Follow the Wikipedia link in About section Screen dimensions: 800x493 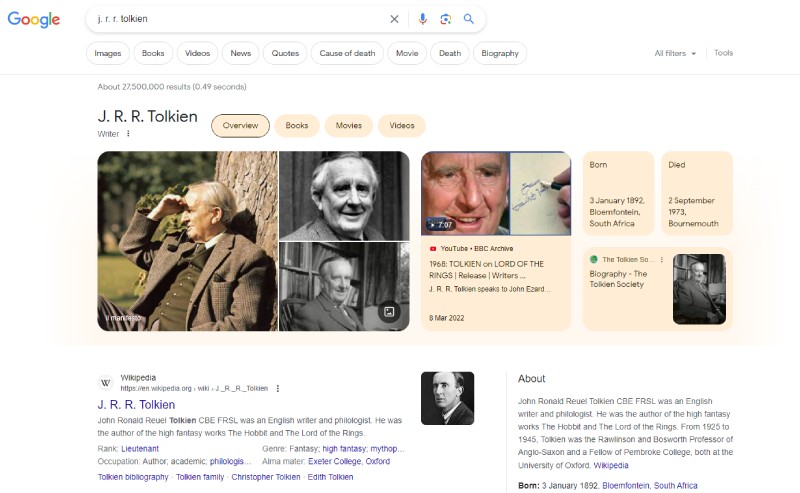click(611, 465)
